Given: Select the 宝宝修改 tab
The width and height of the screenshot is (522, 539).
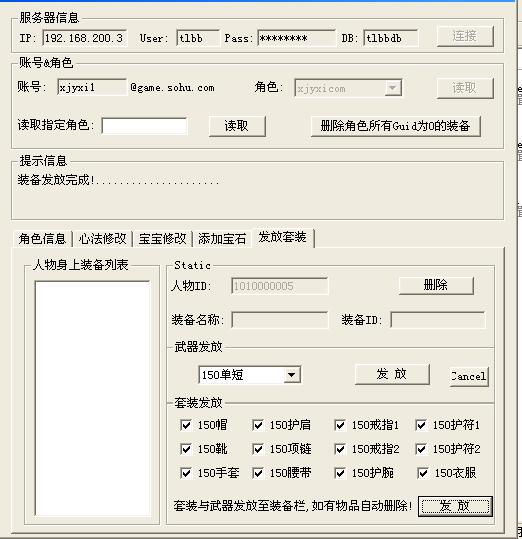Looking at the screenshot, I should pyautogui.click(x=162, y=239).
